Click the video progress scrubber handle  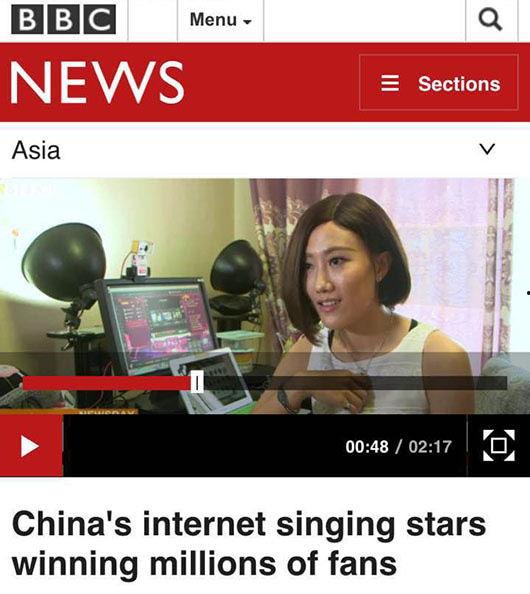pos(197,383)
